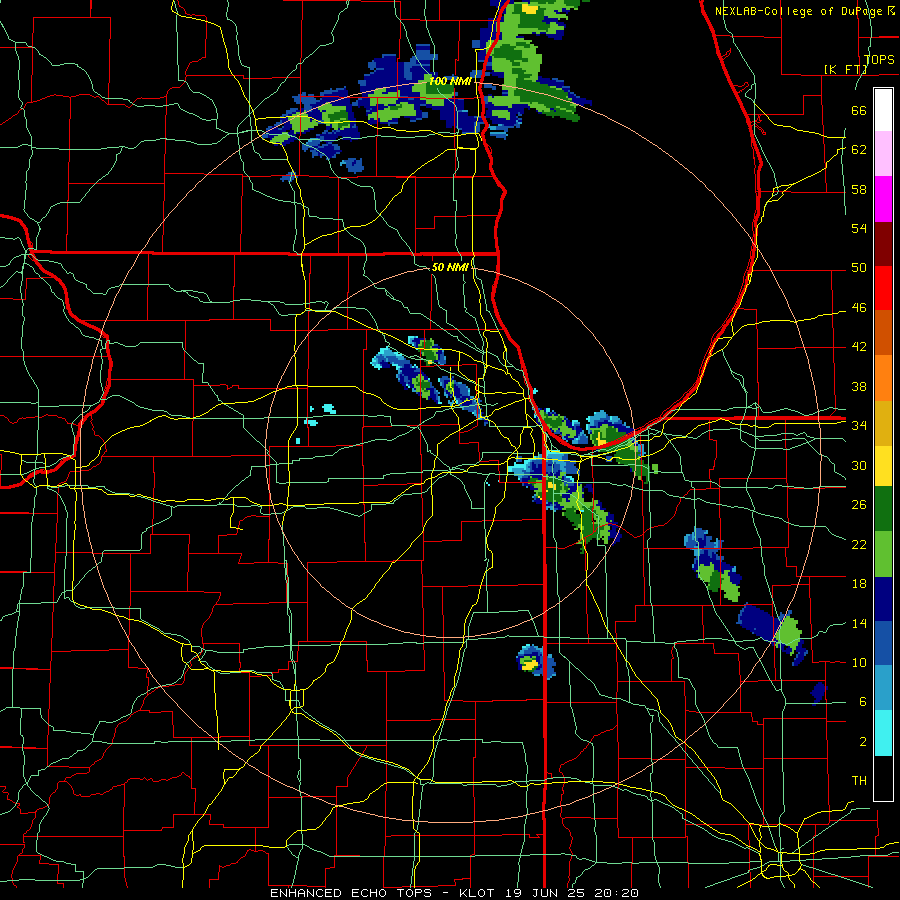The height and width of the screenshot is (900, 900).
Task: Click the legend value 2
Action: 863,742
